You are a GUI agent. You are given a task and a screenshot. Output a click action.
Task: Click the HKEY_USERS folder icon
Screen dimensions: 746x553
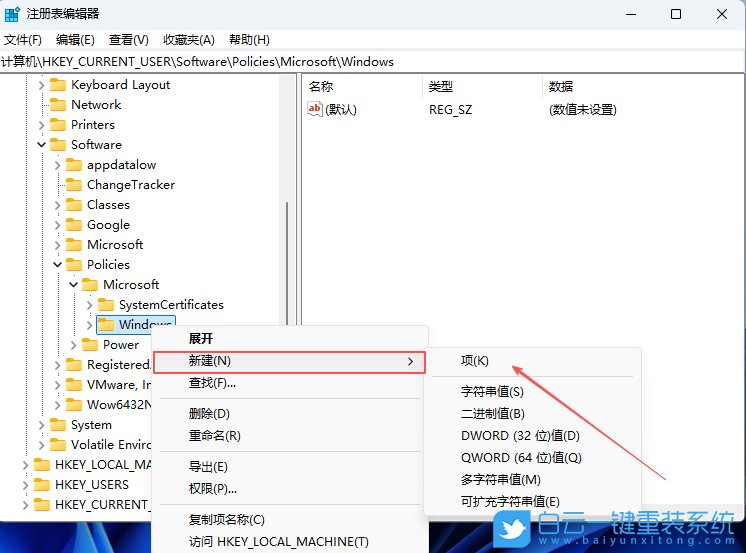point(42,484)
